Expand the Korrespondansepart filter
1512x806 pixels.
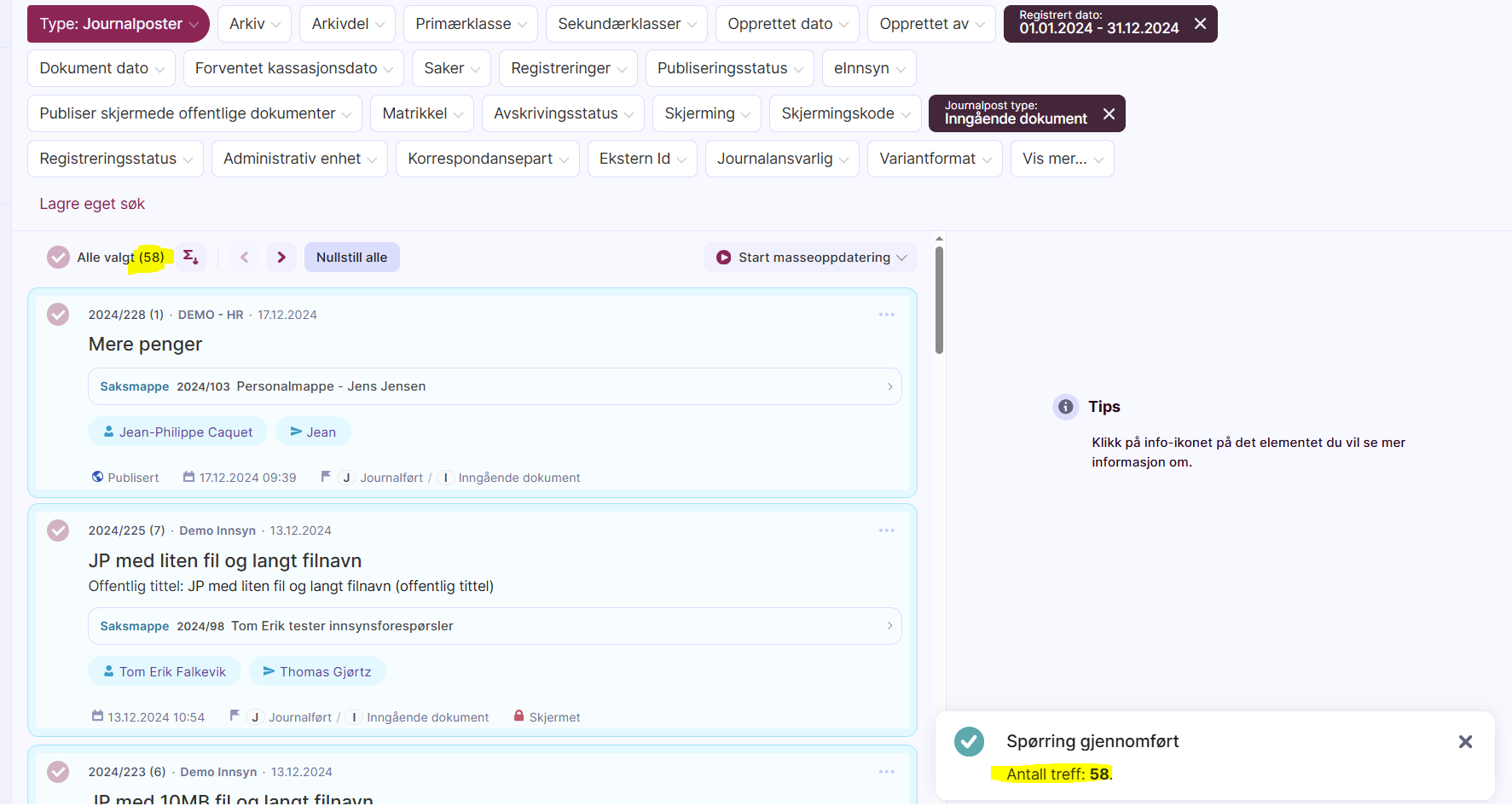click(488, 159)
